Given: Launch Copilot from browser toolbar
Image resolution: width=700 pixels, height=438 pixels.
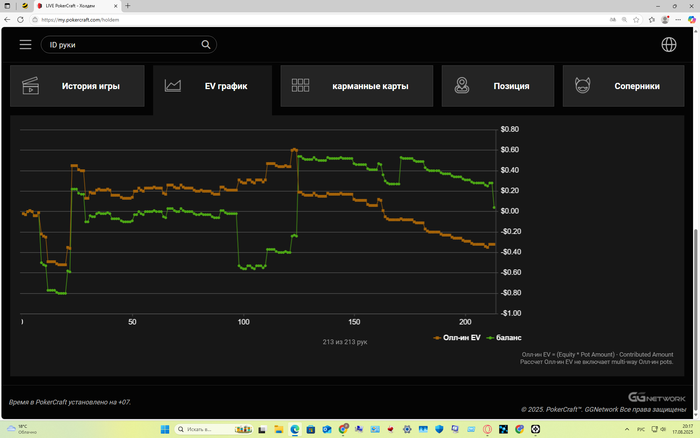Looking at the screenshot, I should pos(692,20).
